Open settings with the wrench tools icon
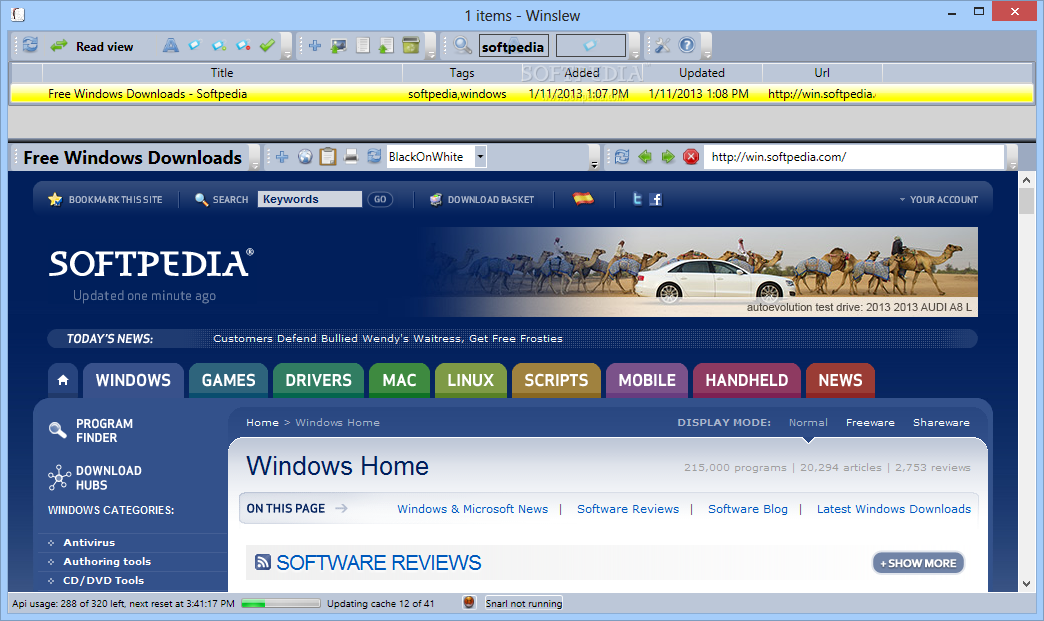Image resolution: width=1044 pixels, height=621 pixels. [662, 45]
